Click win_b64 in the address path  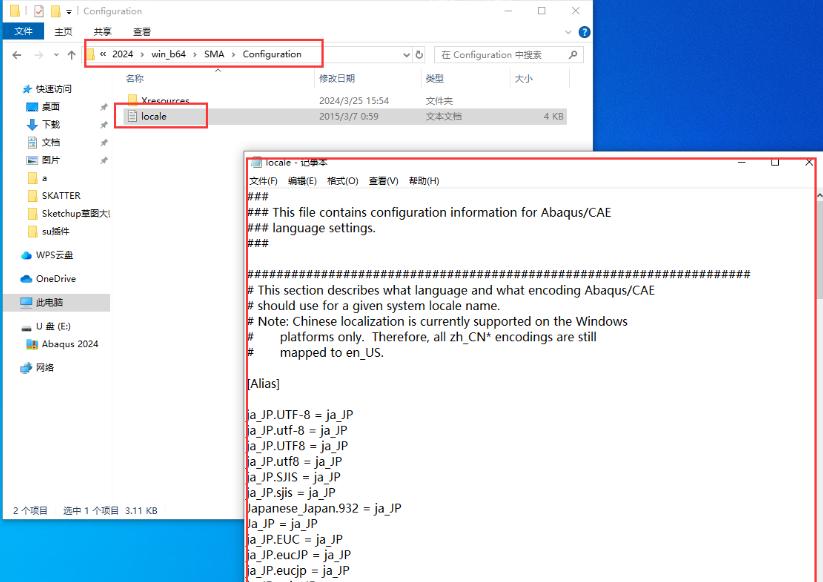point(168,54)
